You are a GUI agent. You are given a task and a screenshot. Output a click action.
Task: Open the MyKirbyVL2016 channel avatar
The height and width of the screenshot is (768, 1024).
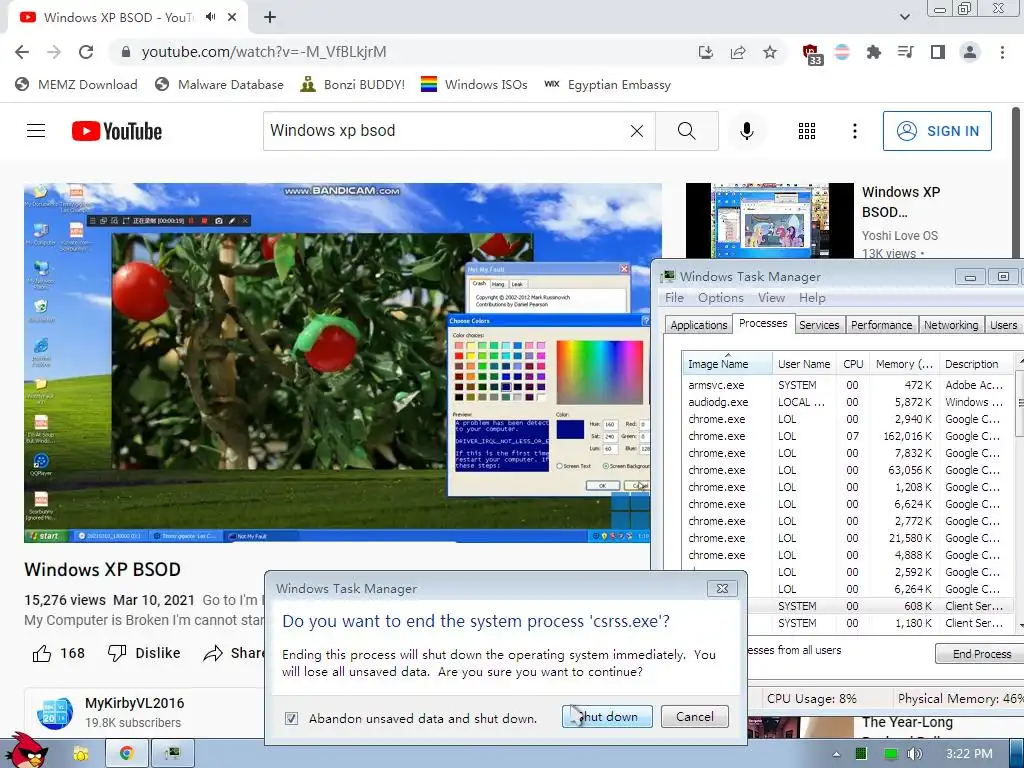[54, 712]
